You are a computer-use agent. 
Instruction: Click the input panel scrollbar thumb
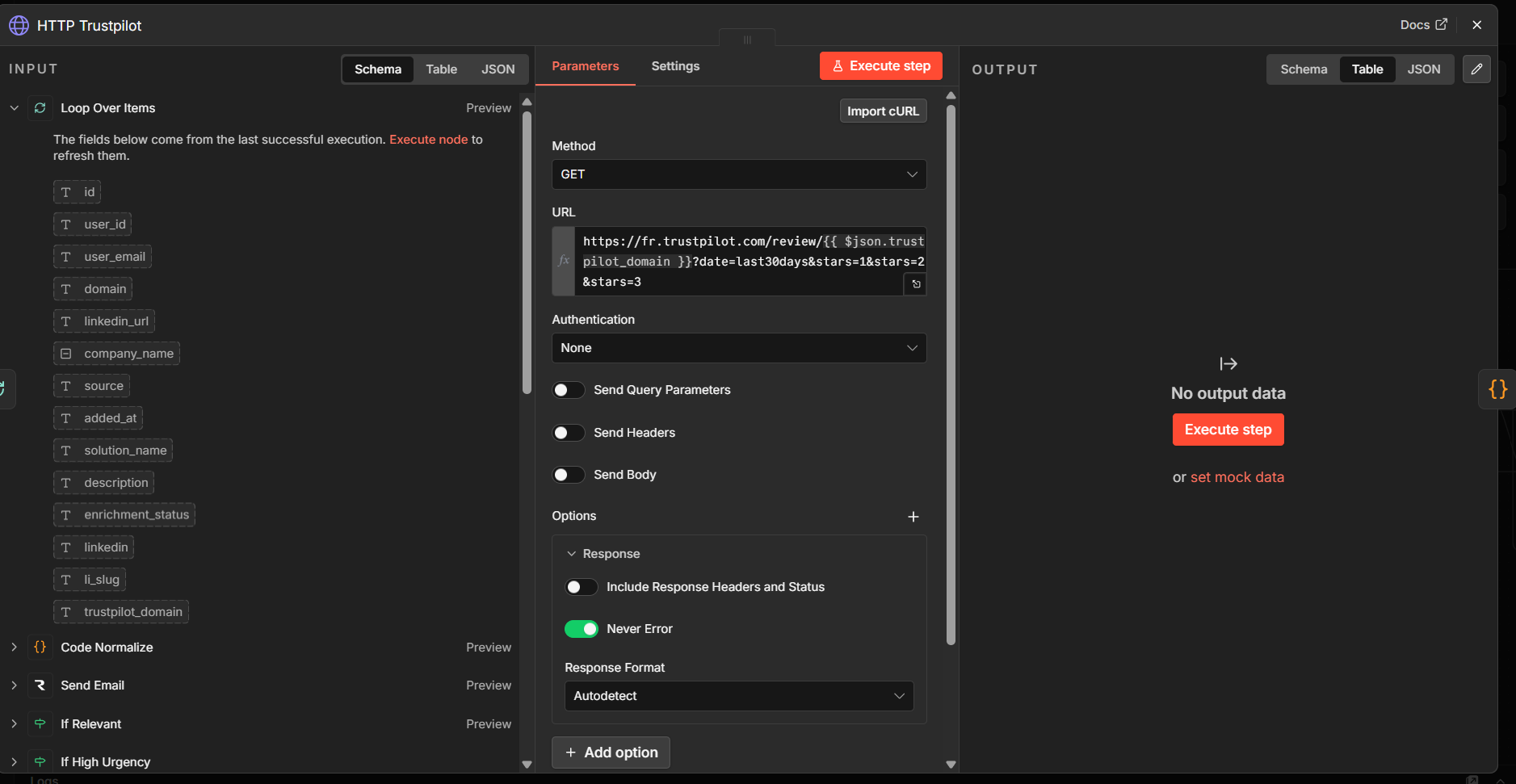click(527, 252)
